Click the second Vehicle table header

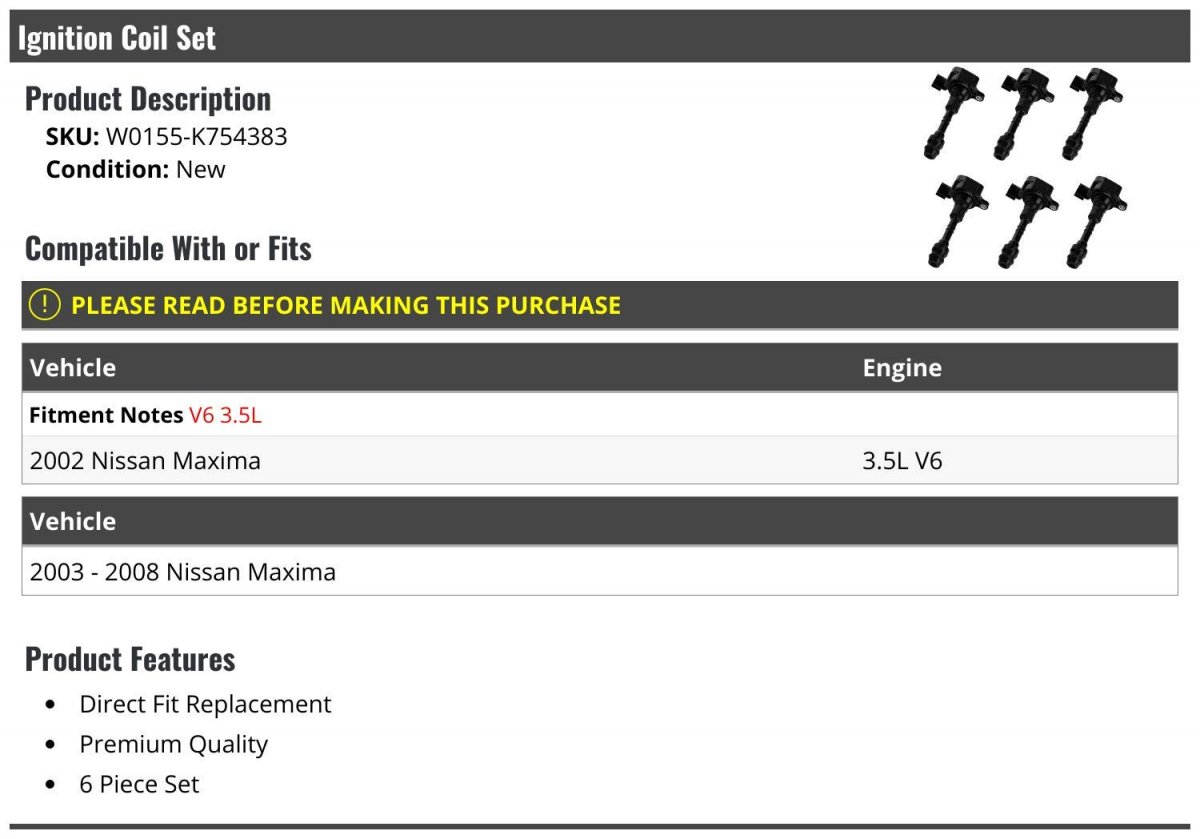pos(73,521)
